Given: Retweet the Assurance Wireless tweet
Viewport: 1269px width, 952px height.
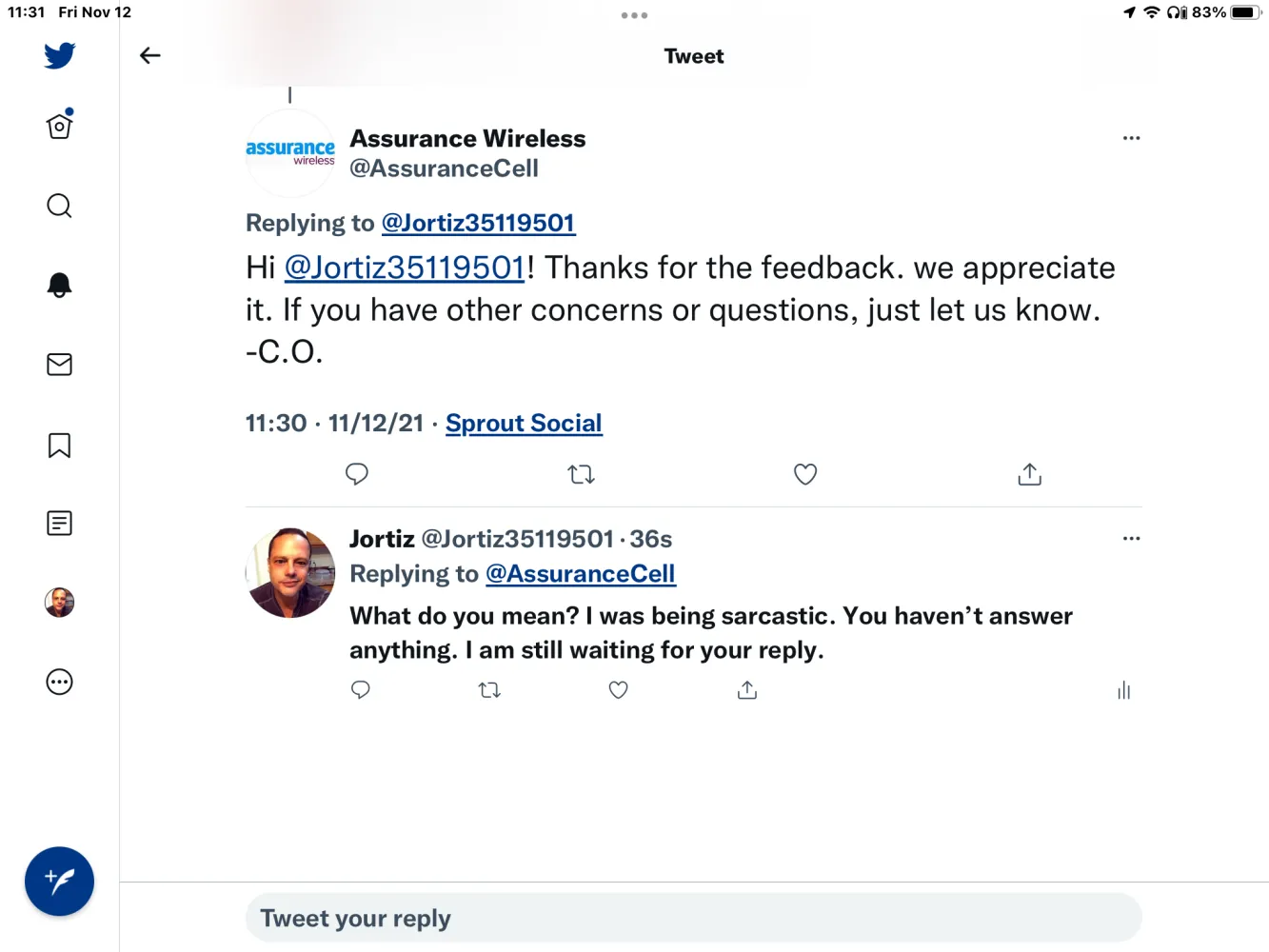Looking at the screenshot, I should [581, 474].
